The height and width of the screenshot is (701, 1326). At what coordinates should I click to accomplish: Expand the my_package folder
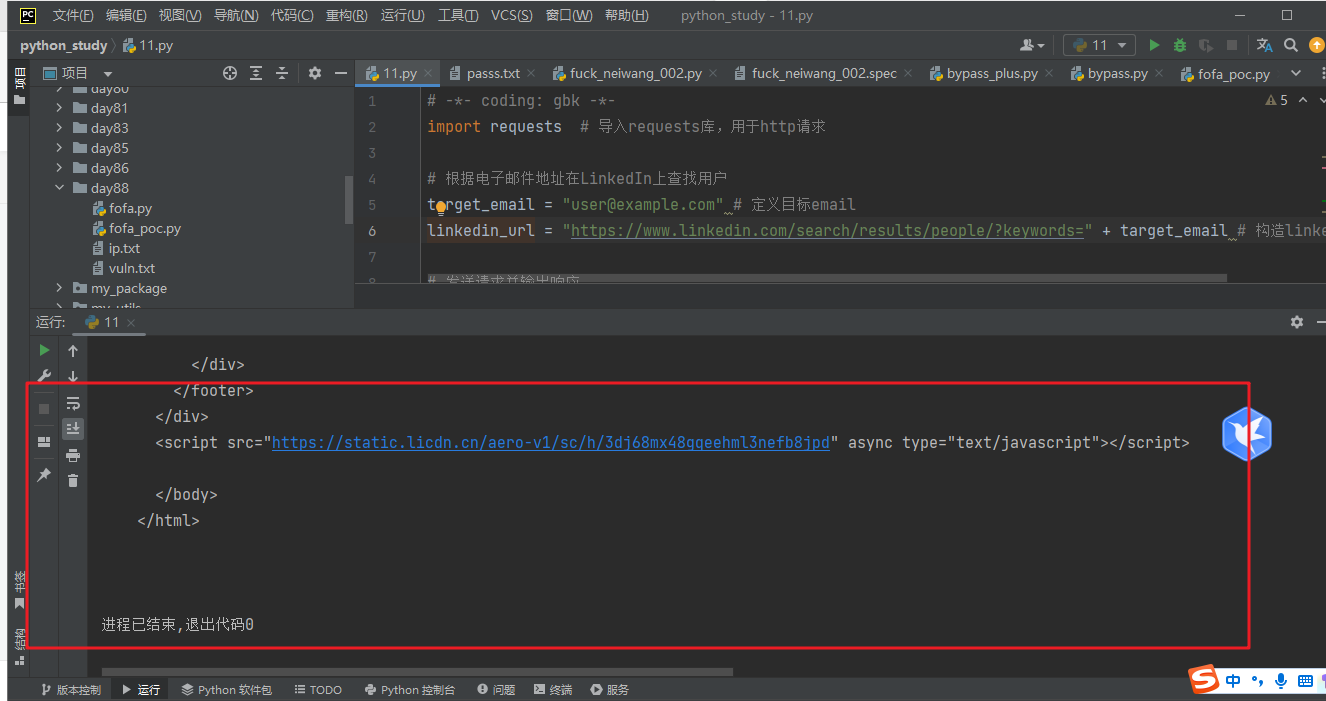coord(59,288)
